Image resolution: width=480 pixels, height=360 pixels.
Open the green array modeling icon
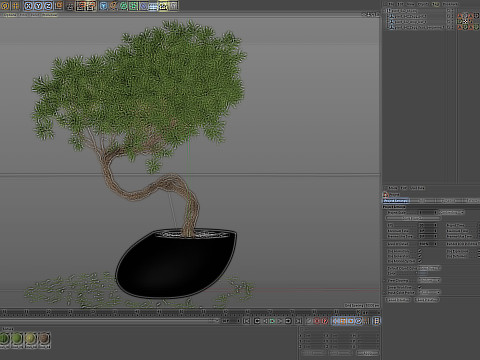133,6
